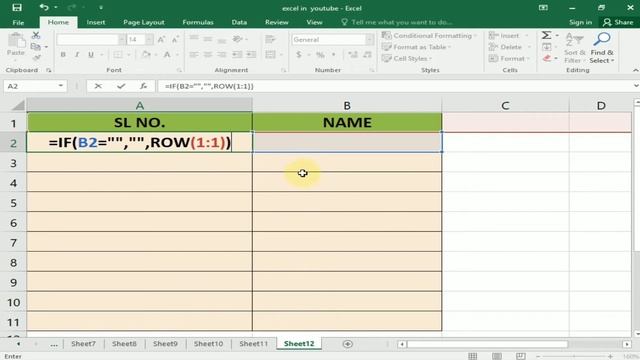Click inside the formula bar text
The image size is (640, 360).
click(209, 86)
